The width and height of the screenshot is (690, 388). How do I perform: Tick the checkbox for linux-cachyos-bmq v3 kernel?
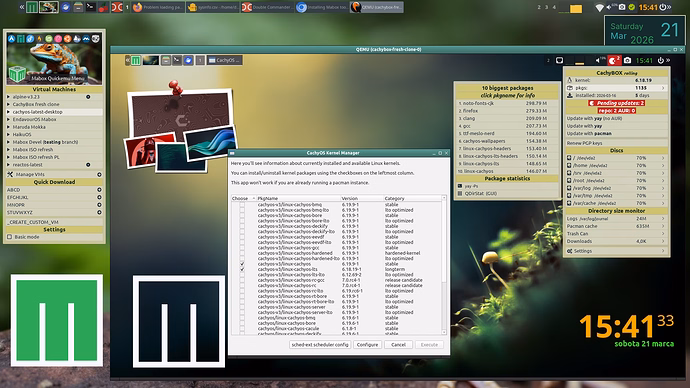click(242, 205)
